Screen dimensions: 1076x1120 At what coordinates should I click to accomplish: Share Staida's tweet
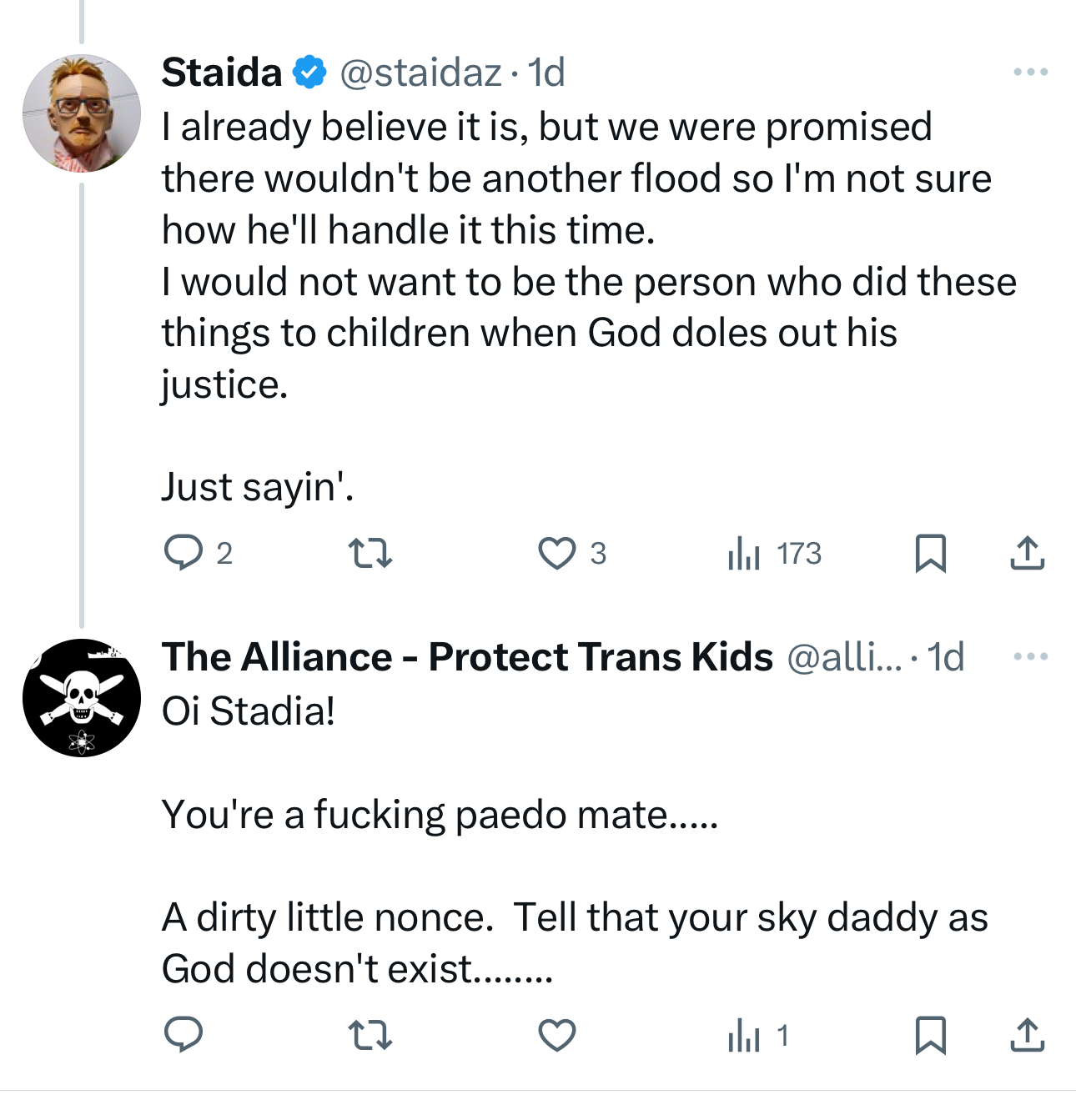[1027, 553]
